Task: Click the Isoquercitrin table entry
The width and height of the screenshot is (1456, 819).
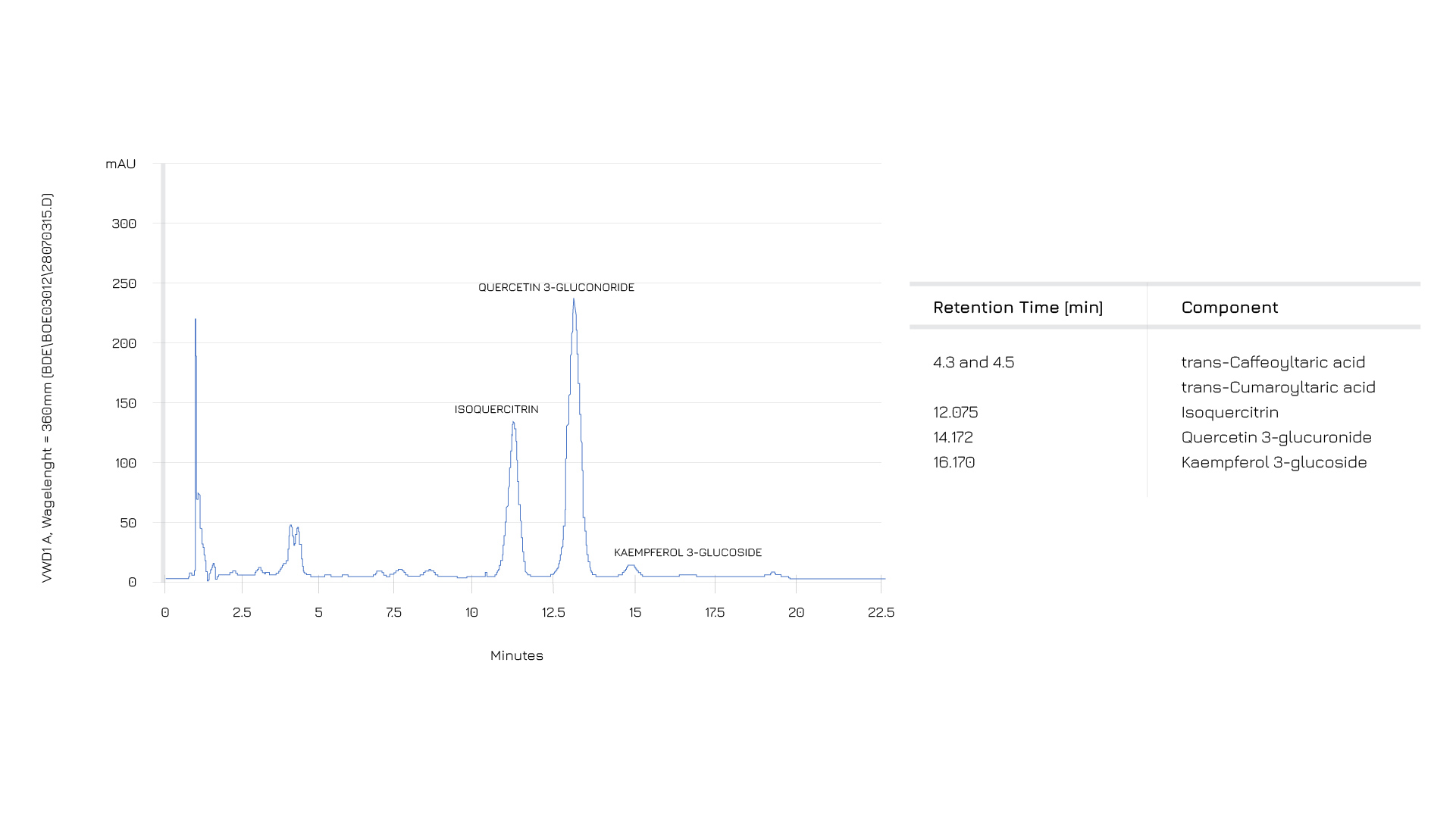Action: click(x=1229, y=412)
